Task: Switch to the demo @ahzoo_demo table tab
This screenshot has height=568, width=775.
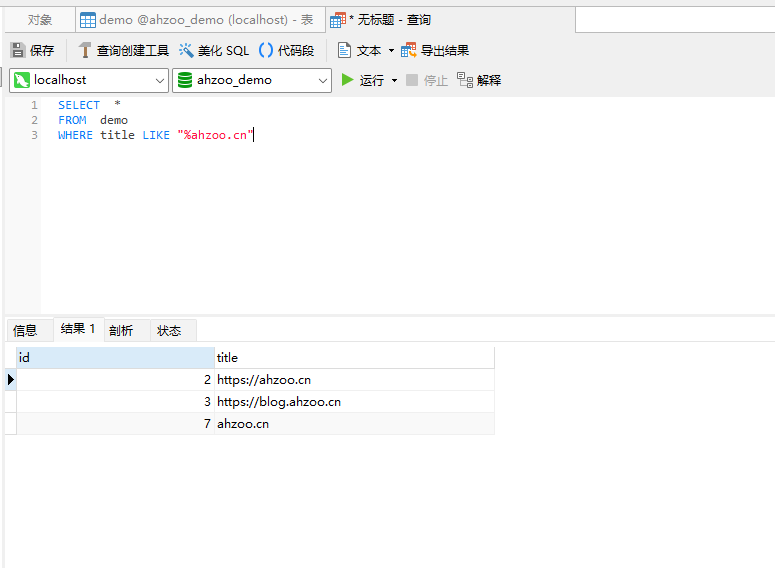Action: [x=198, y=20]
